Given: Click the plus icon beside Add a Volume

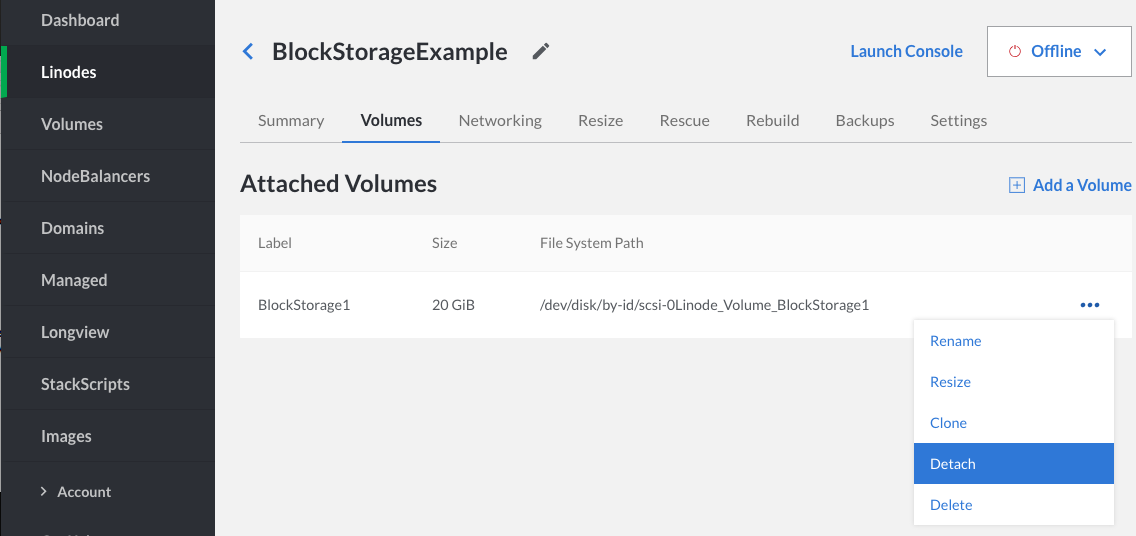Looking at the screenshot, I should point(1017,185).
